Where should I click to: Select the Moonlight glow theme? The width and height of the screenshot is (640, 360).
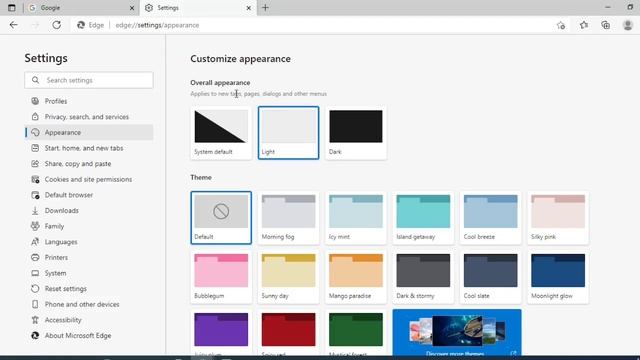(x=558, y=277)
